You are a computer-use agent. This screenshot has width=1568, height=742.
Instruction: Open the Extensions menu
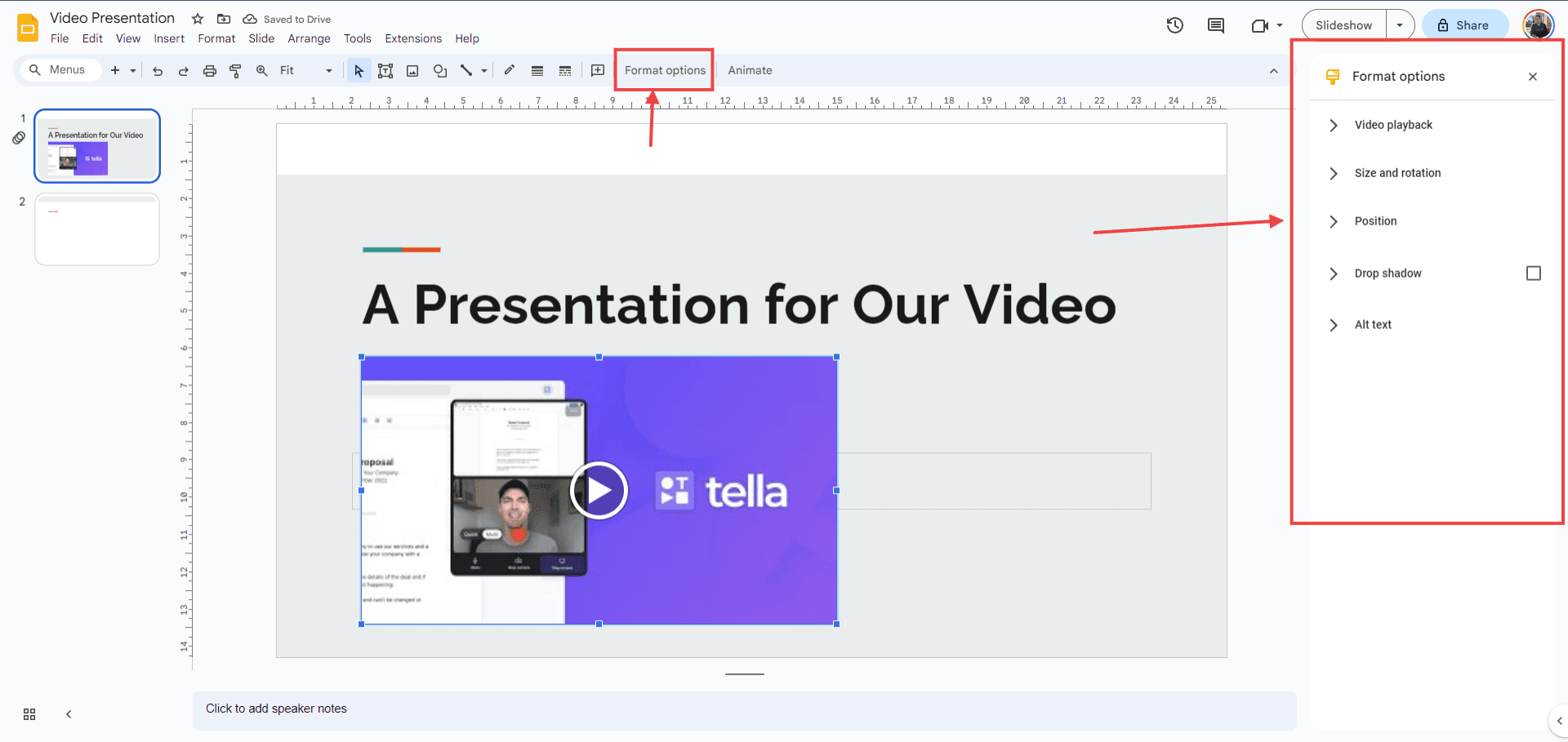click(413, 38)
